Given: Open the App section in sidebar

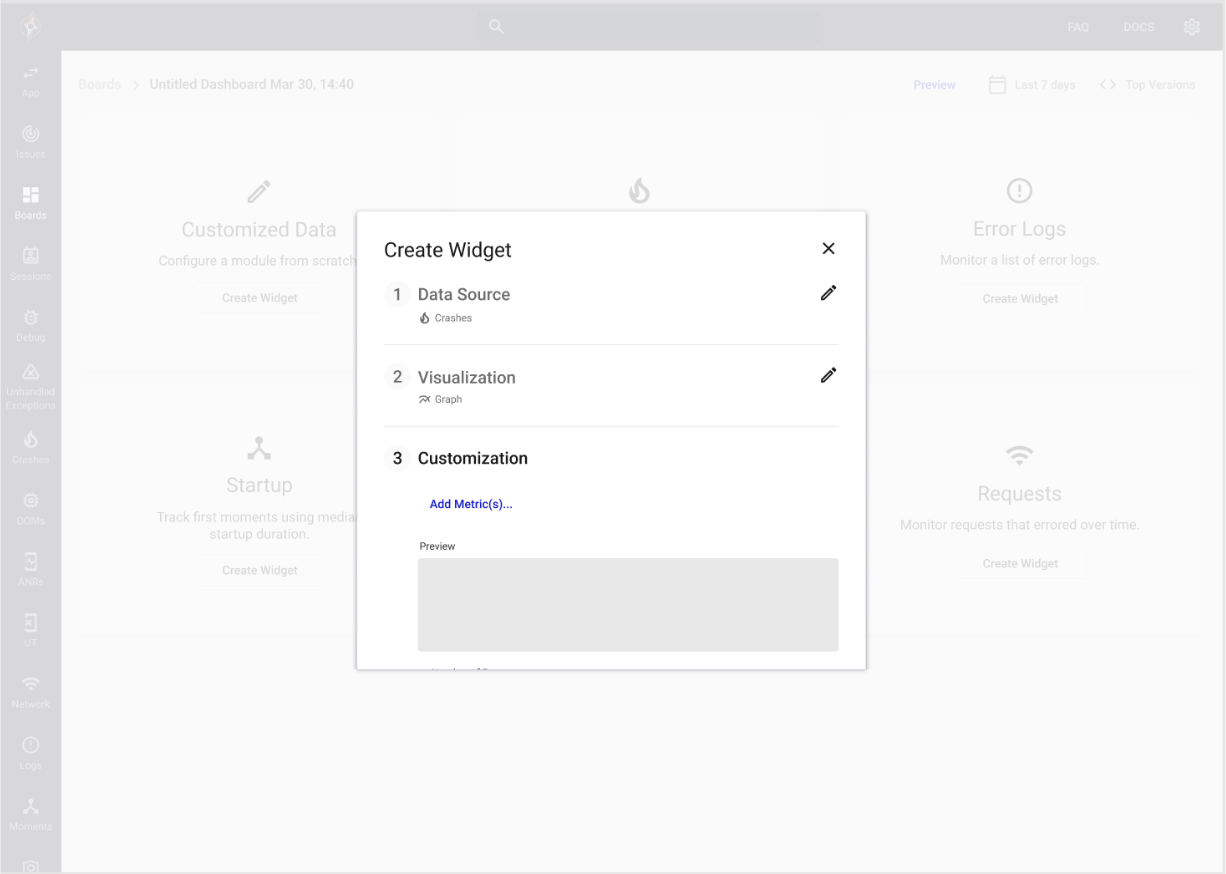Looking at the screenshot, I should coord(30,81).
